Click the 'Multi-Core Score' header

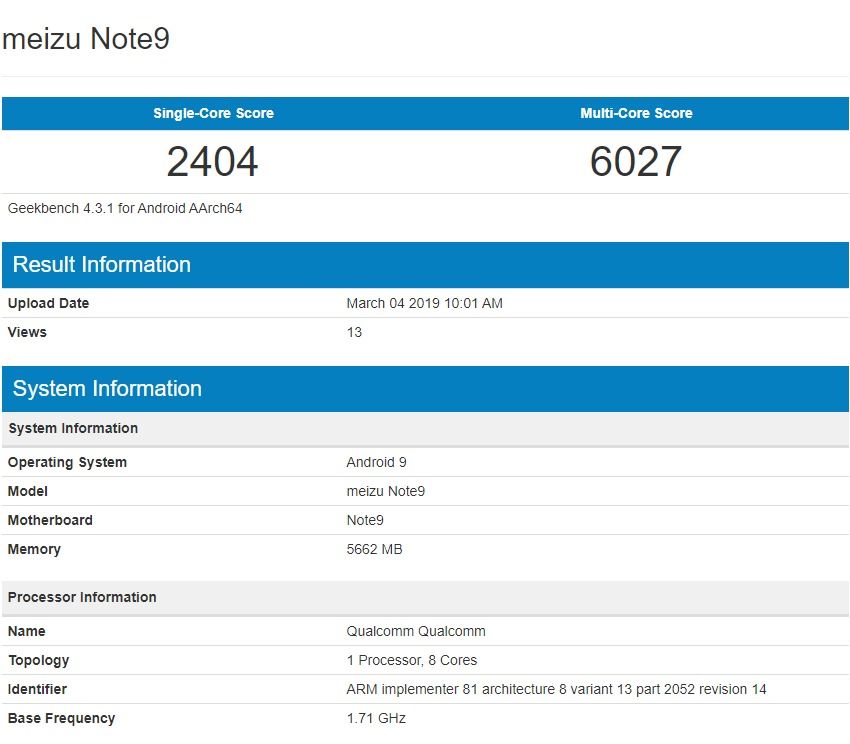point(636,113)
